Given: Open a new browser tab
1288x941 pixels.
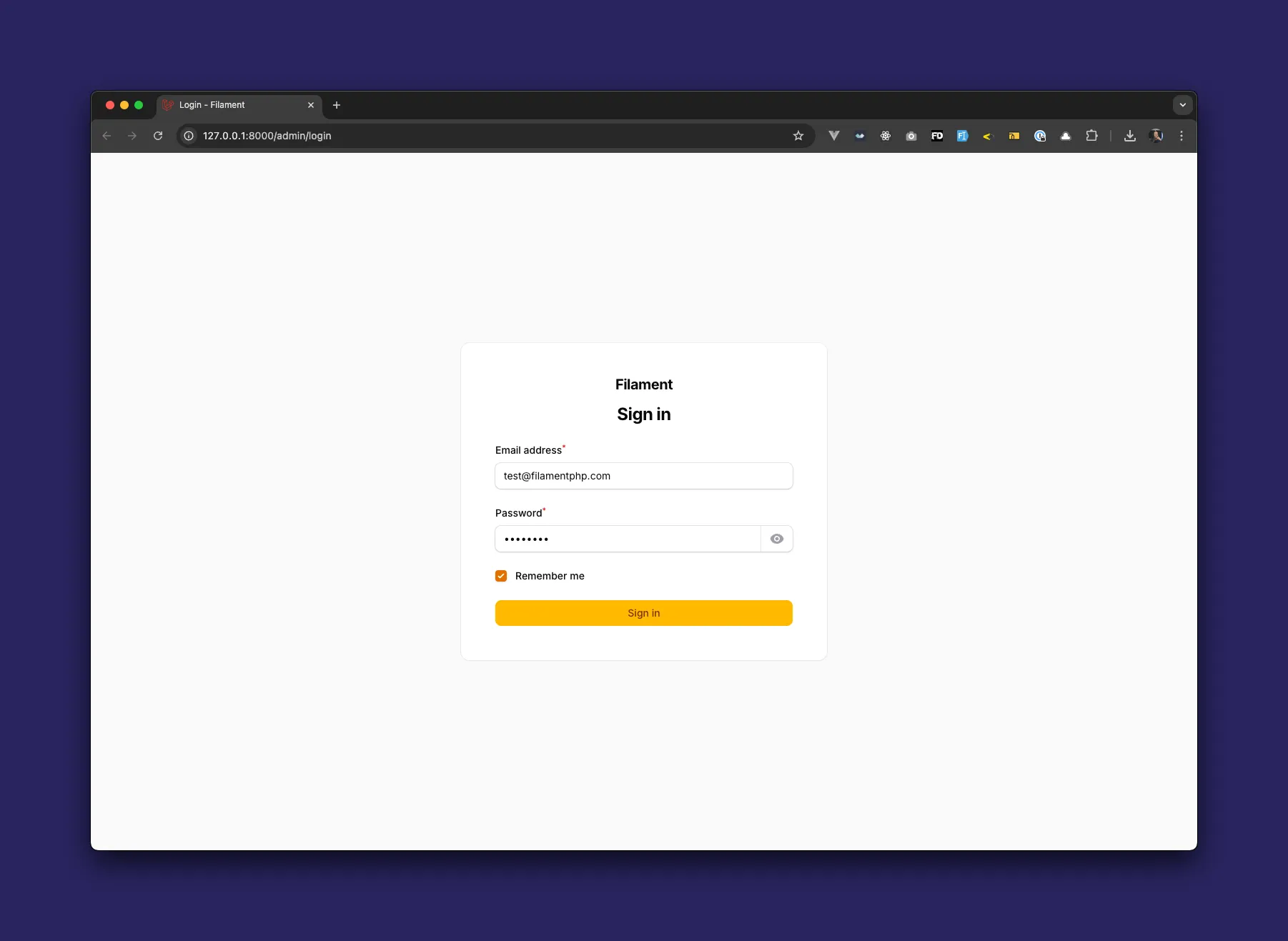Looking at the screenshot, I should tap(336, 105).
